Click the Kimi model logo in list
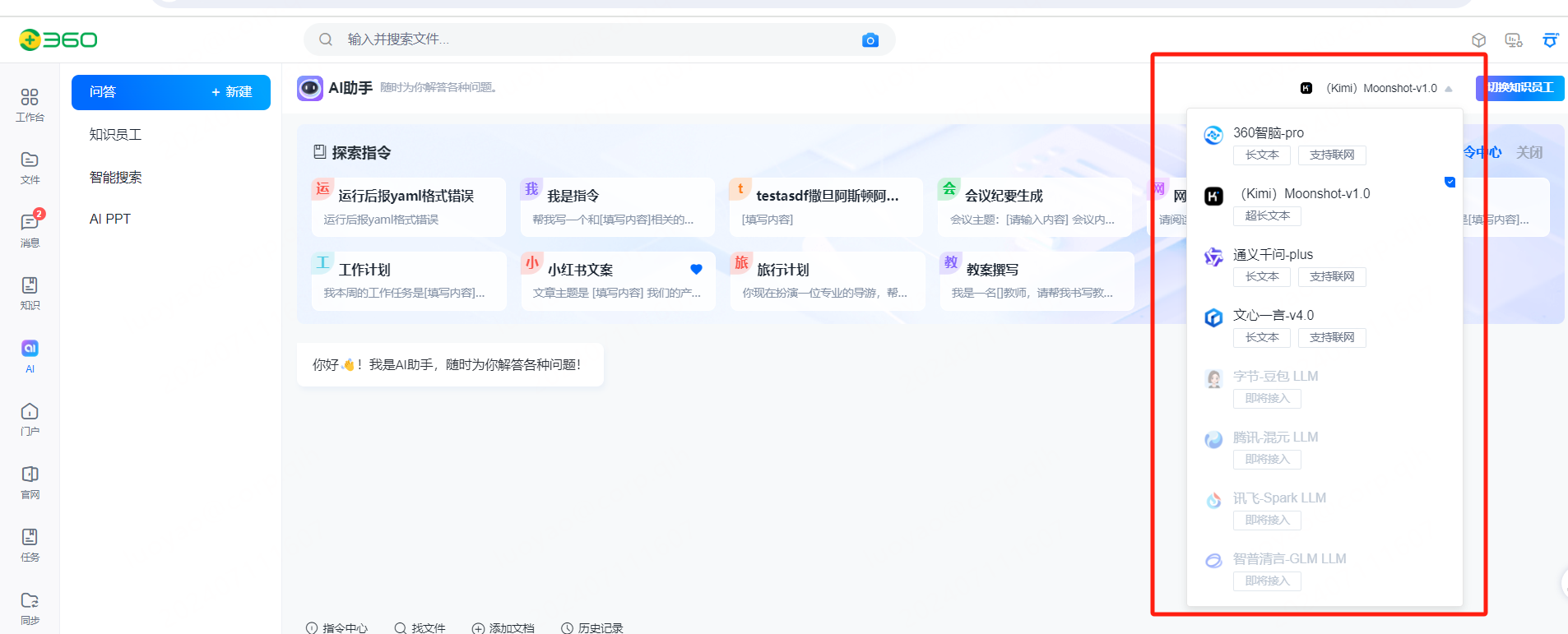Image resolution: width=1568 pixels, height=634 pixels. click(1213, 196)
